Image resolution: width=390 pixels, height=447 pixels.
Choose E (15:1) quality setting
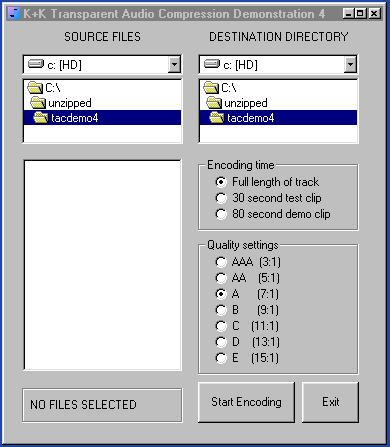[247, 358]
